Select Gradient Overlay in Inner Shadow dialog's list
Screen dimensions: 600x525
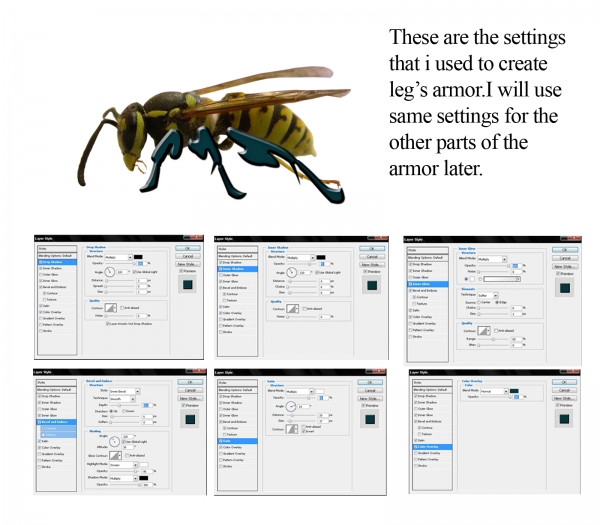(x=238, y=320)
